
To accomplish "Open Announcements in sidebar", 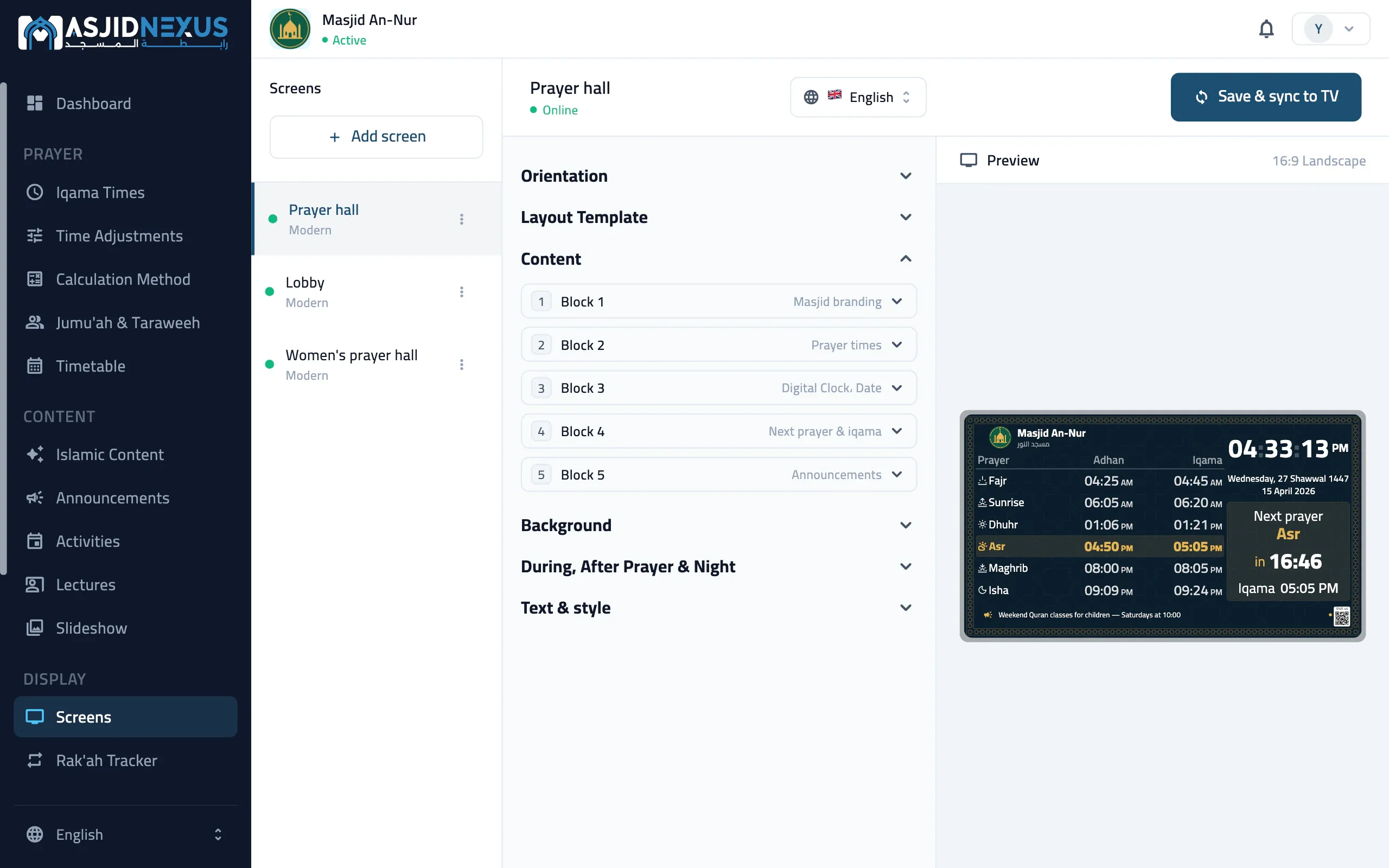I will point(125,497).
